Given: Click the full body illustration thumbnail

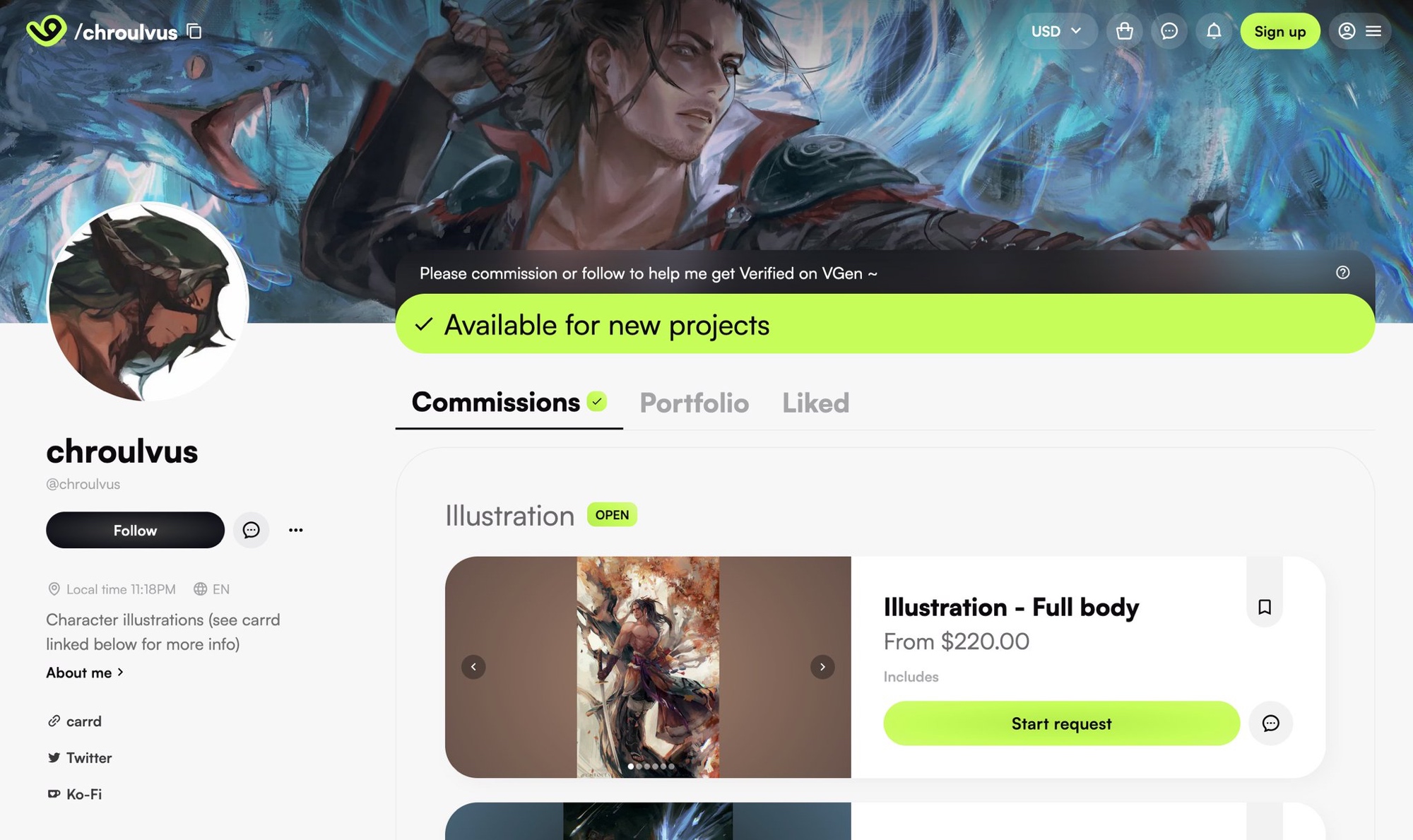Looking at the screenshot, I should click(648, 667).
